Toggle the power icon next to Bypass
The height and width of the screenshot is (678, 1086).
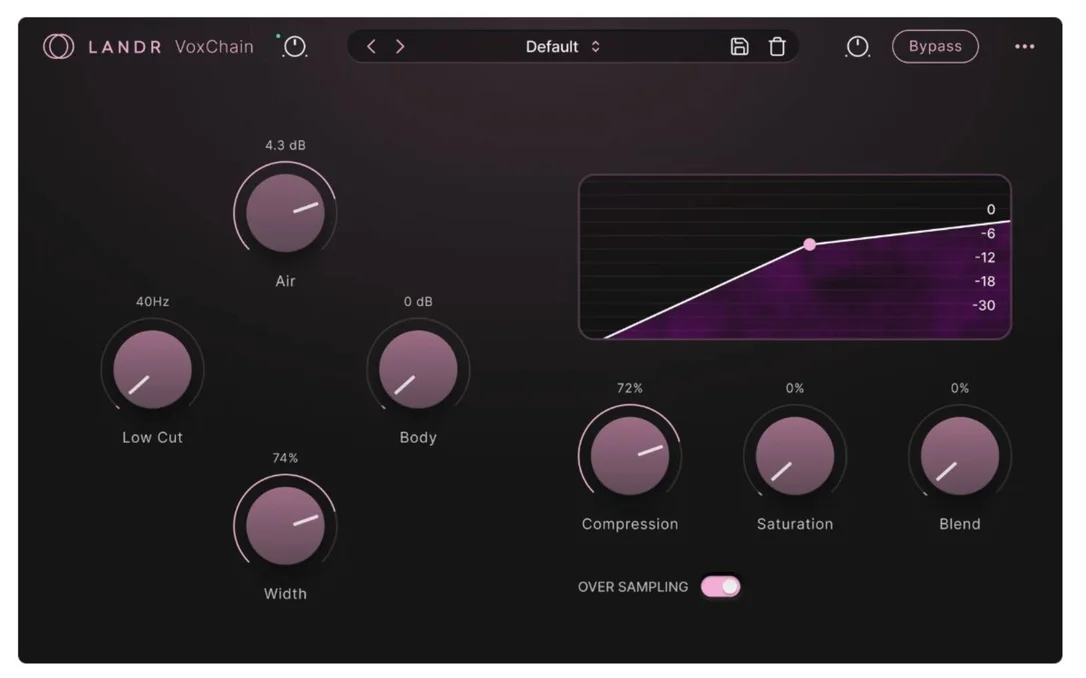pyautogui.click(x=857, y=46)
